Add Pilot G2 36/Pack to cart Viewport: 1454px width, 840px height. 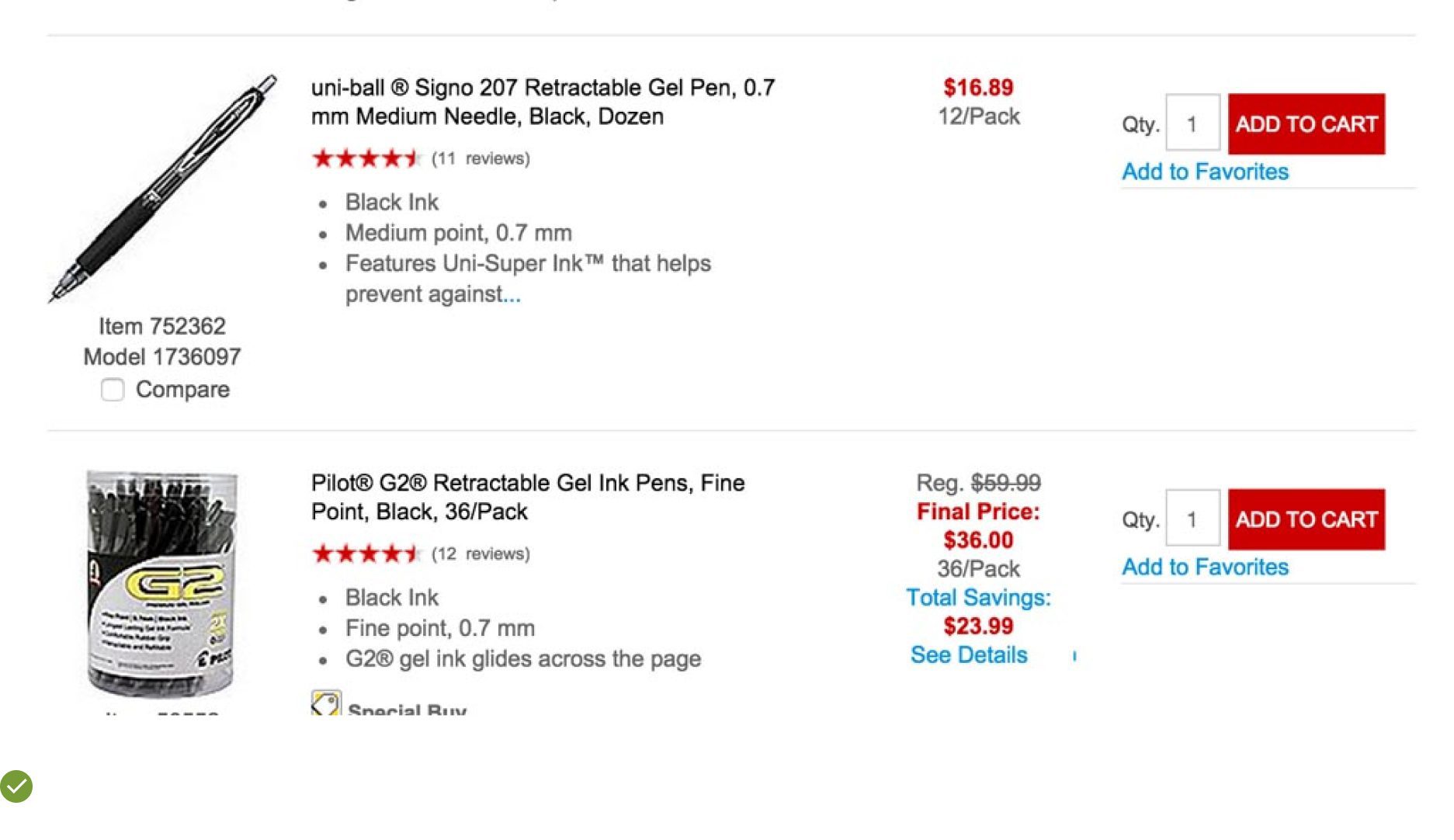[x=1306, y=519]
